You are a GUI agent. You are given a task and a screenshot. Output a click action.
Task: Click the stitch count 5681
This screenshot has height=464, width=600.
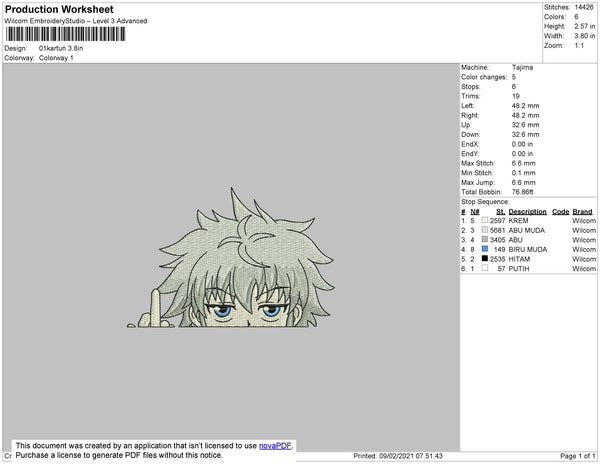pyautogui.click(x=497, y=230)
